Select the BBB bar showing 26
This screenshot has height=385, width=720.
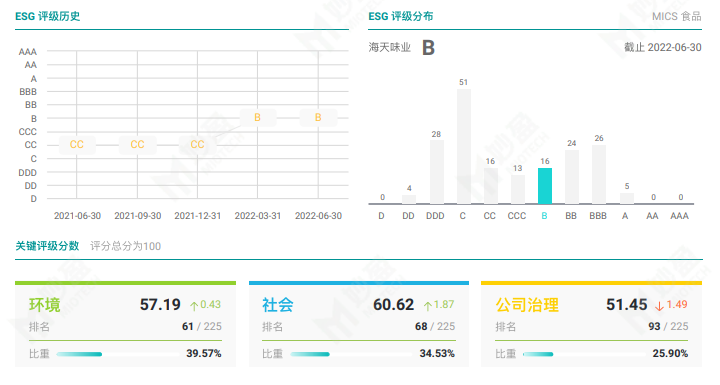599,174
